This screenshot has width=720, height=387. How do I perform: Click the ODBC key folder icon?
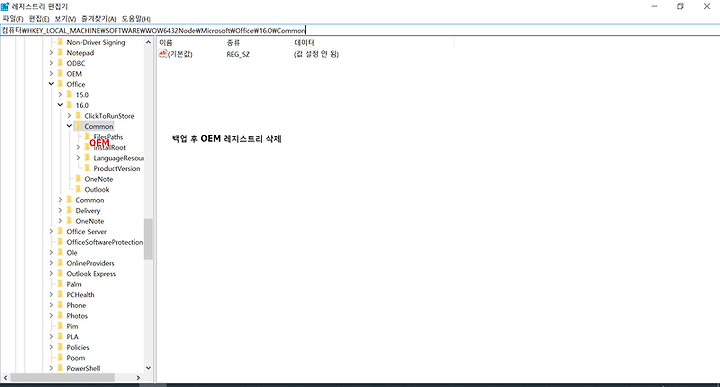coord(60,63)
